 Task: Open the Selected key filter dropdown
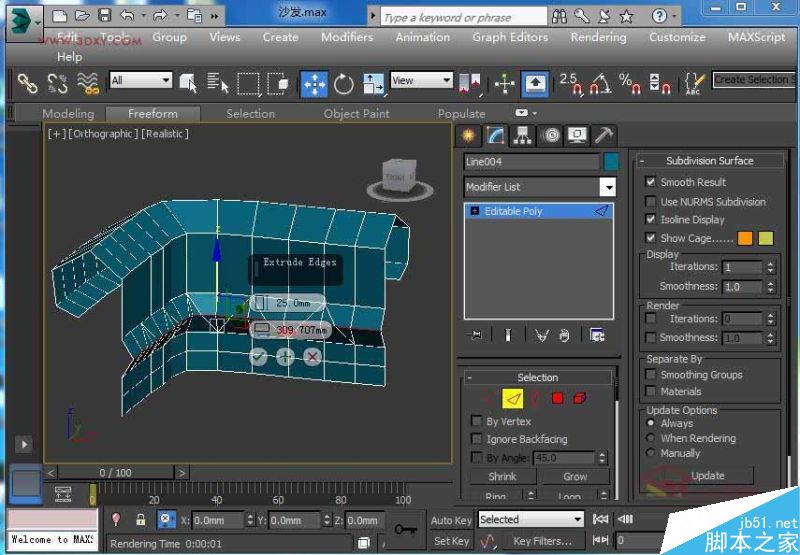pos(577,519)
